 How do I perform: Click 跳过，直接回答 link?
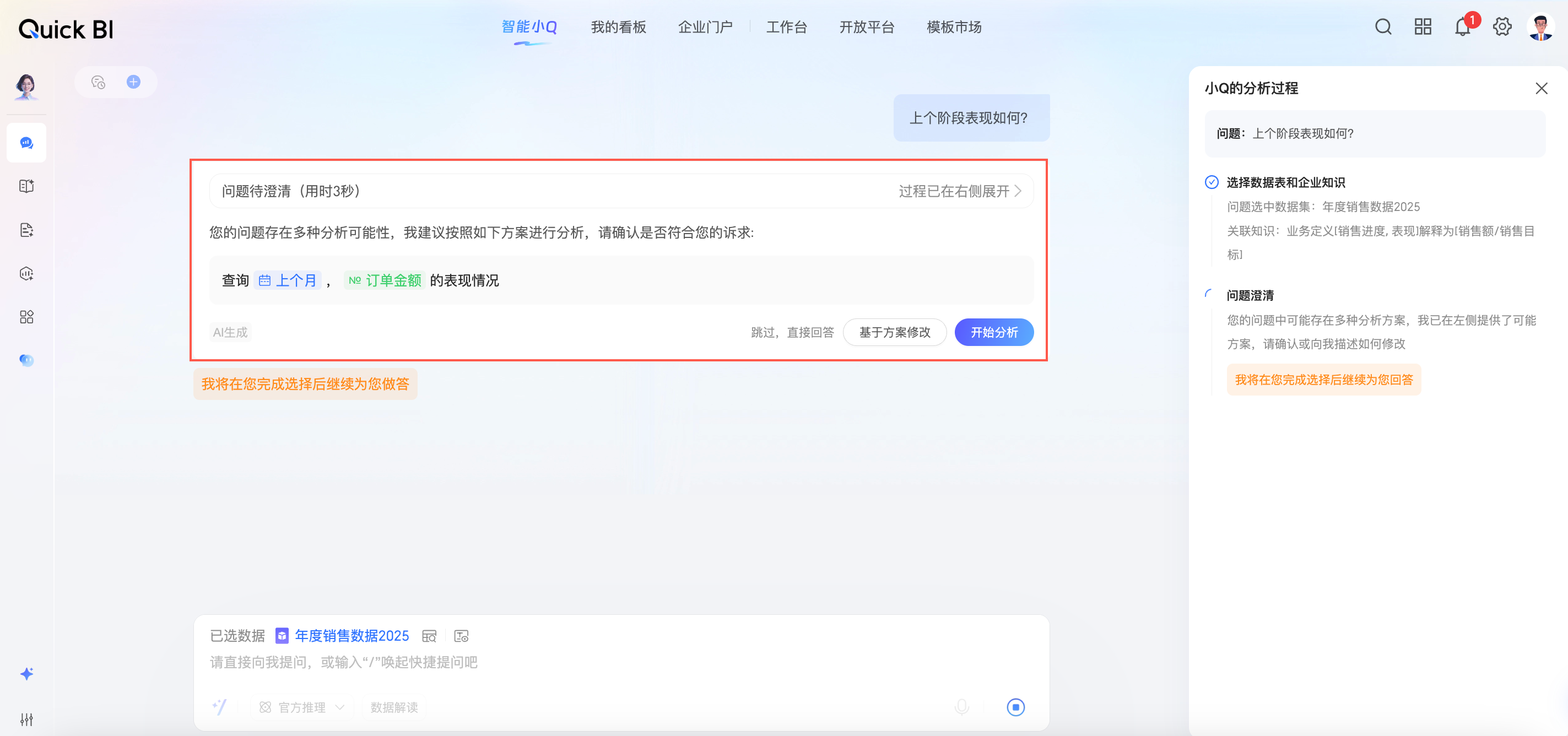(792, 332)
